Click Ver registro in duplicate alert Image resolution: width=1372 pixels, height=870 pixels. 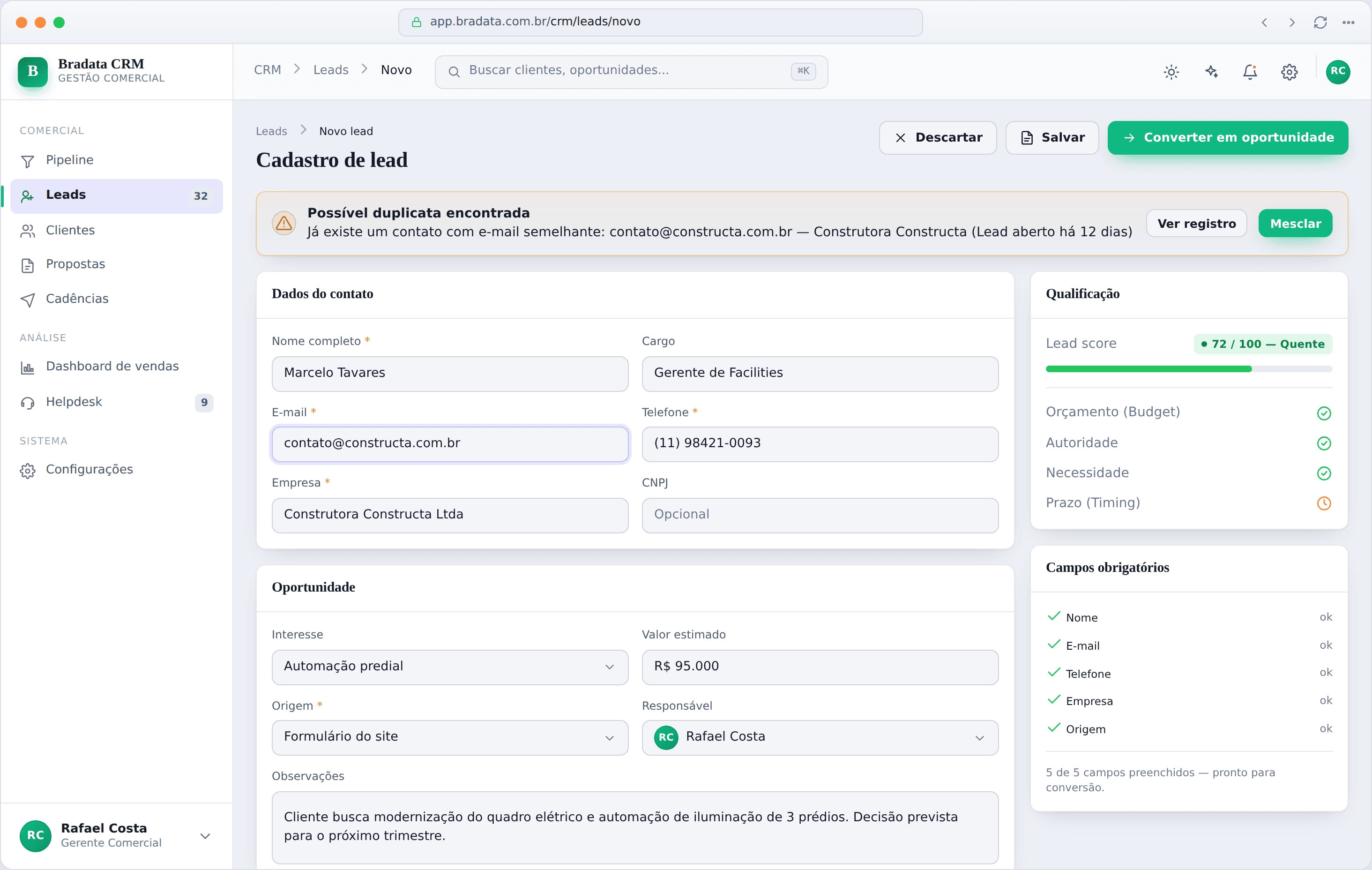[x=1196, y=223]
